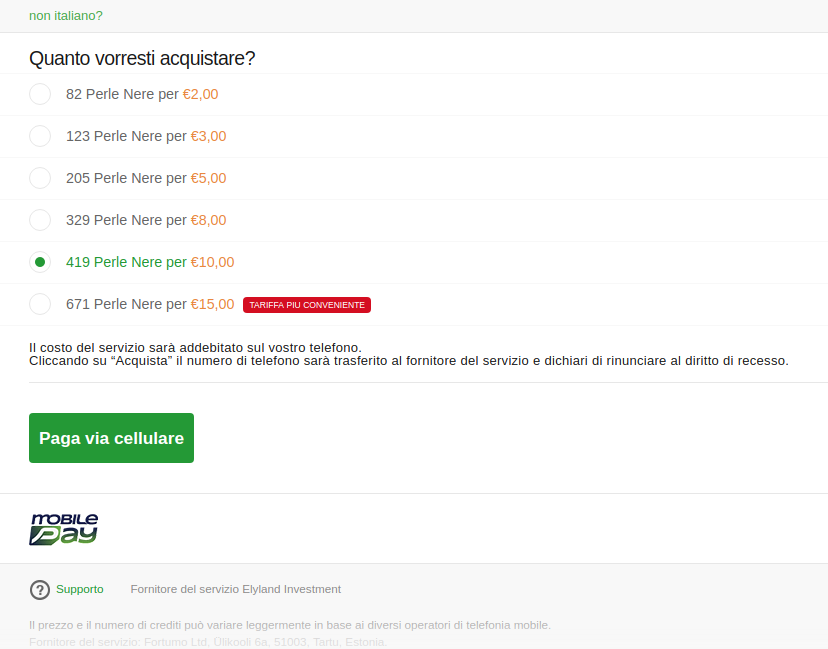Open the "non italiano?" link
Screen dimensions: 828x649
(x=66, y=16)
